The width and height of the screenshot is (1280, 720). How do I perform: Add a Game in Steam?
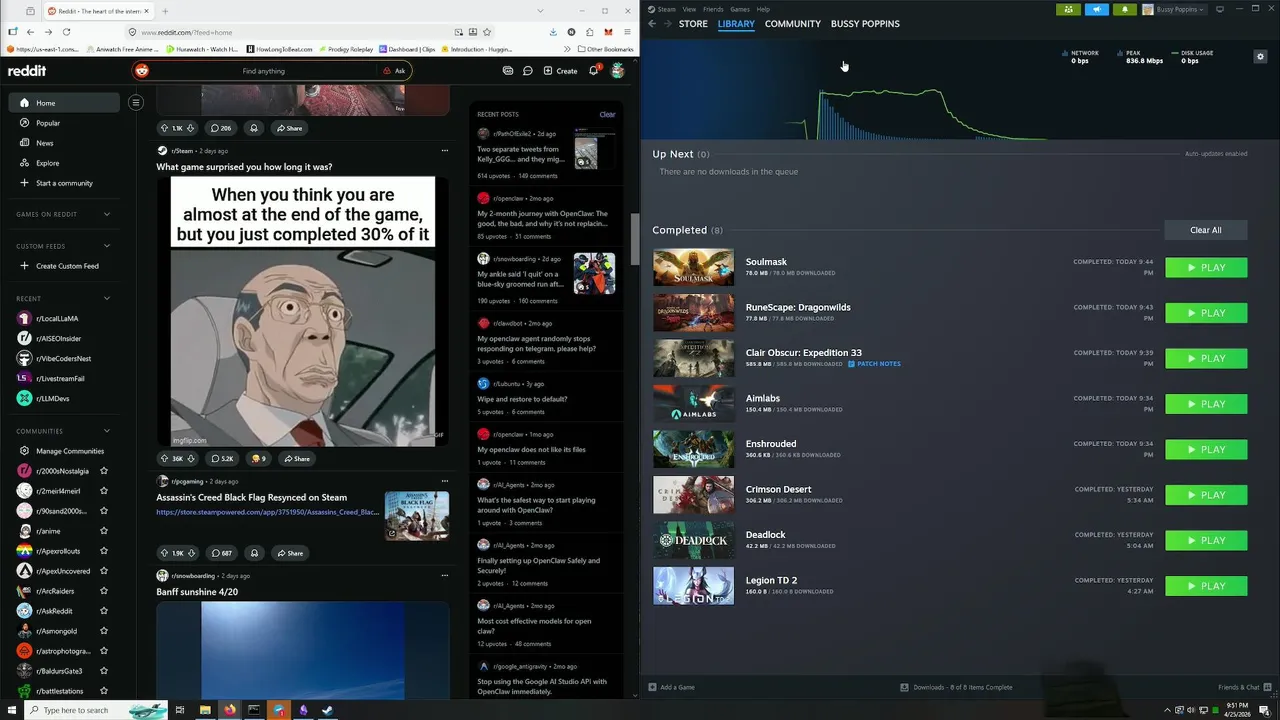pyautogui.click(x=671, y=687)
